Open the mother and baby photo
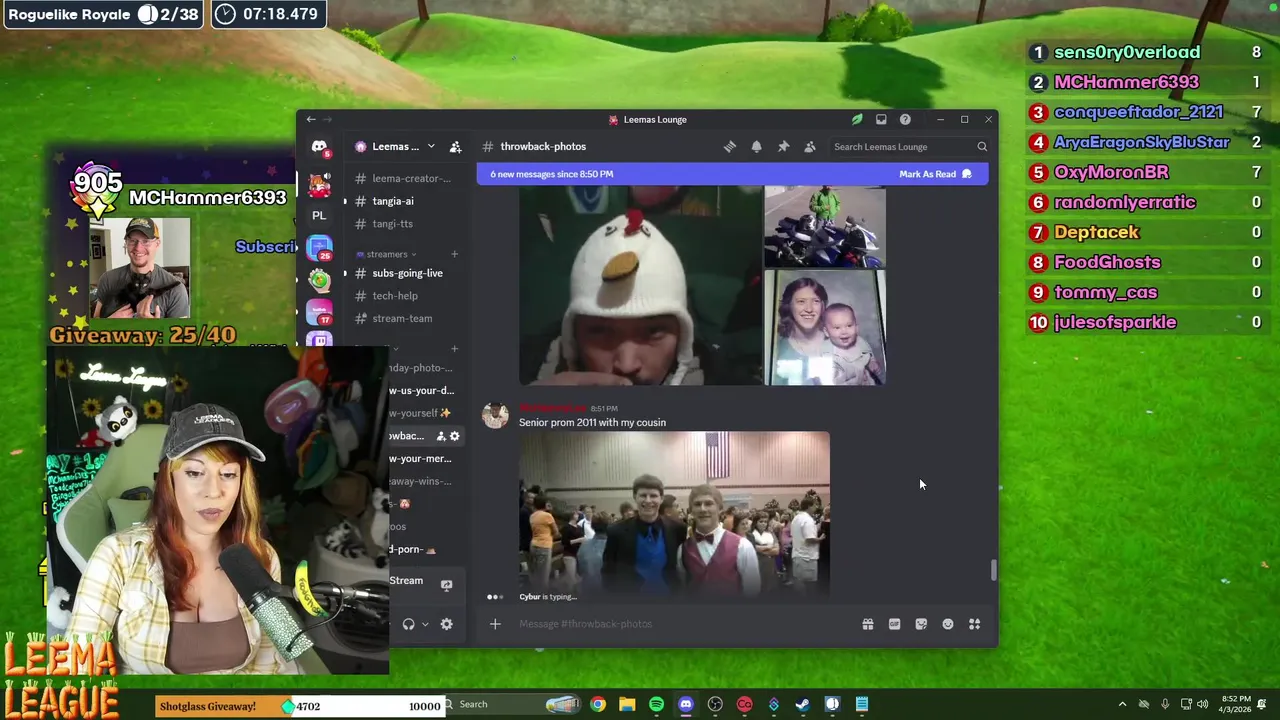 tap(825, 328)
